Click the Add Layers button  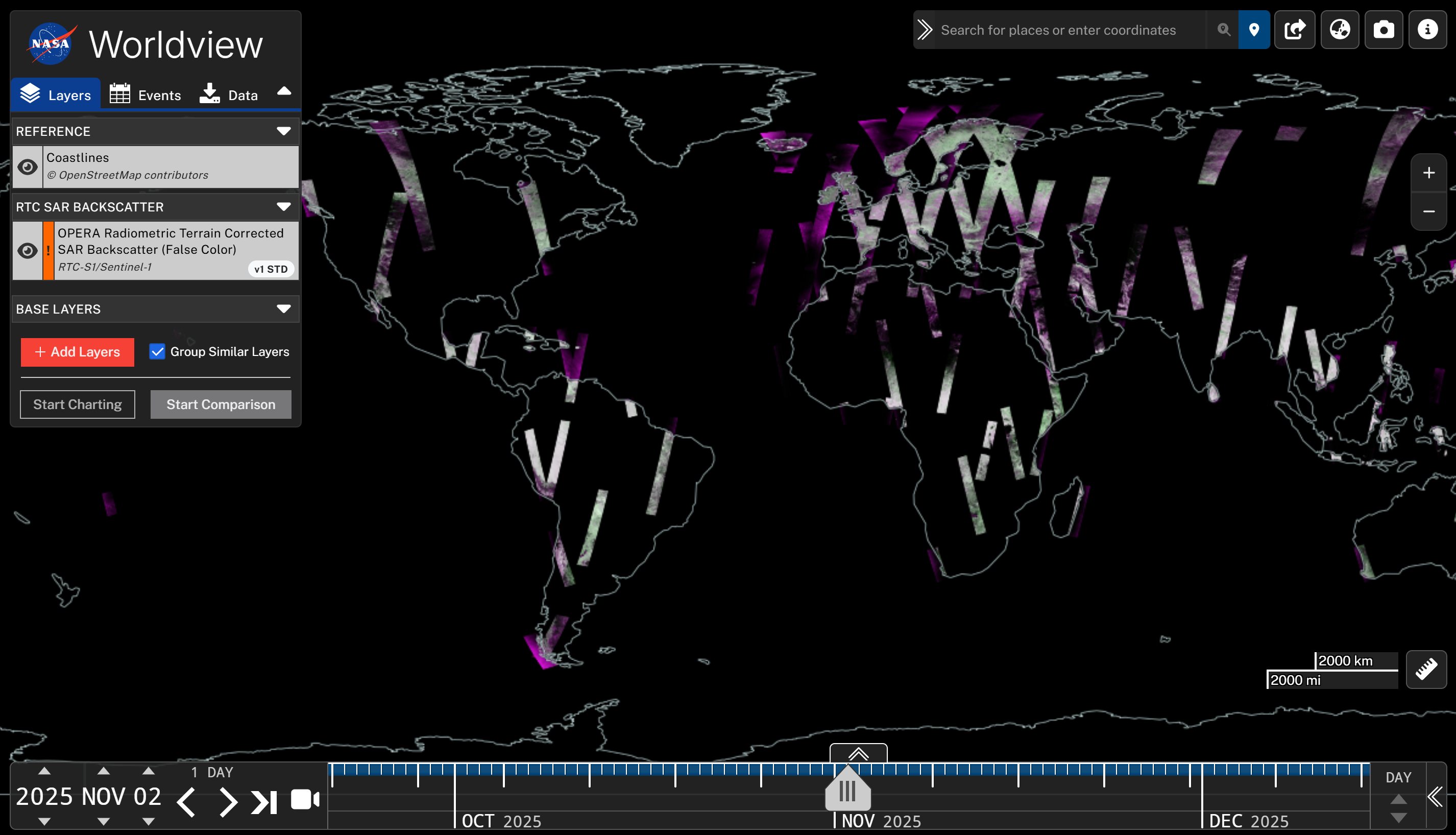(x=77, y=352)
